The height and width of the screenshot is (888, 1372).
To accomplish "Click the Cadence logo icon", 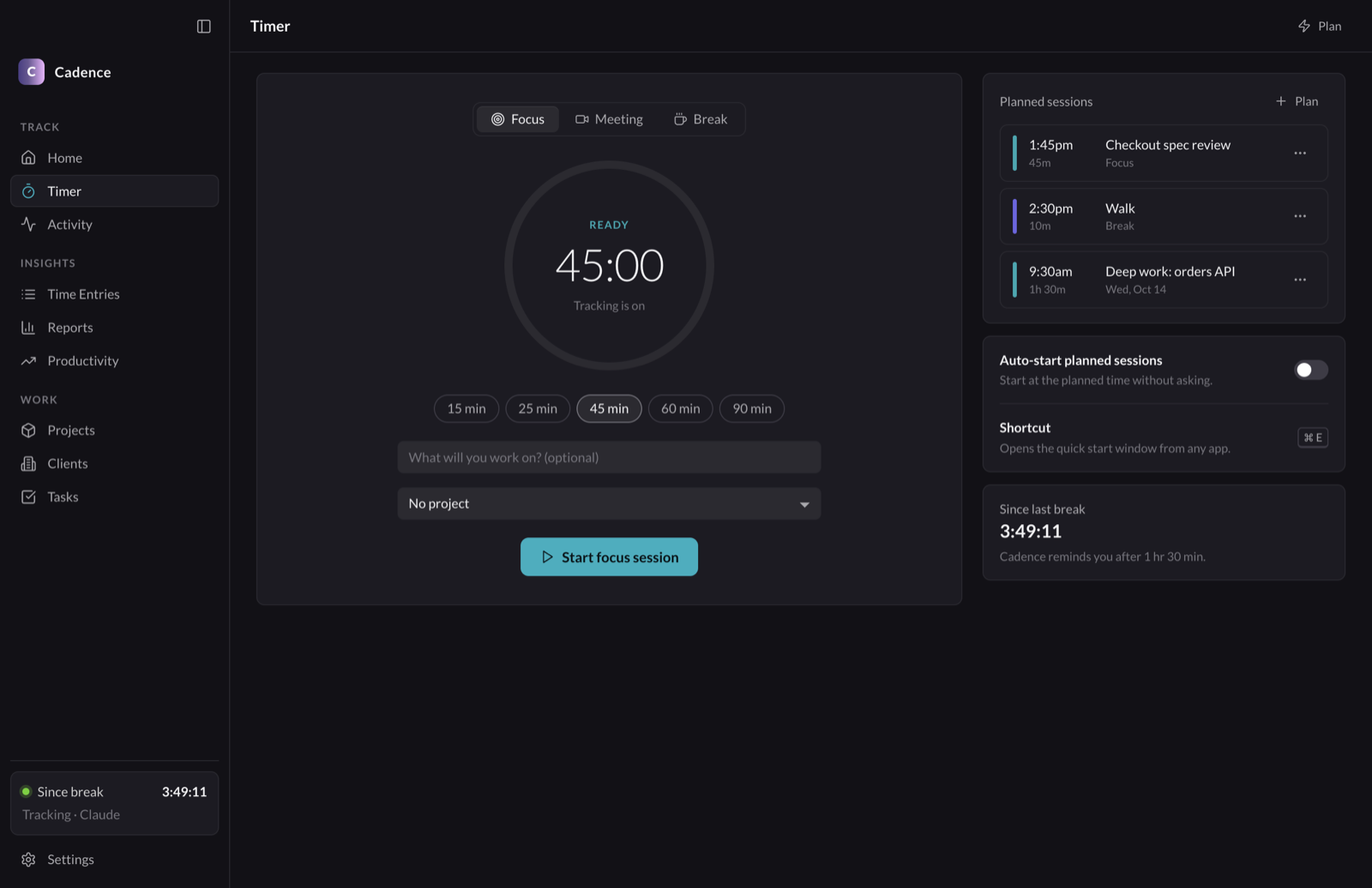I will point(32,72).
